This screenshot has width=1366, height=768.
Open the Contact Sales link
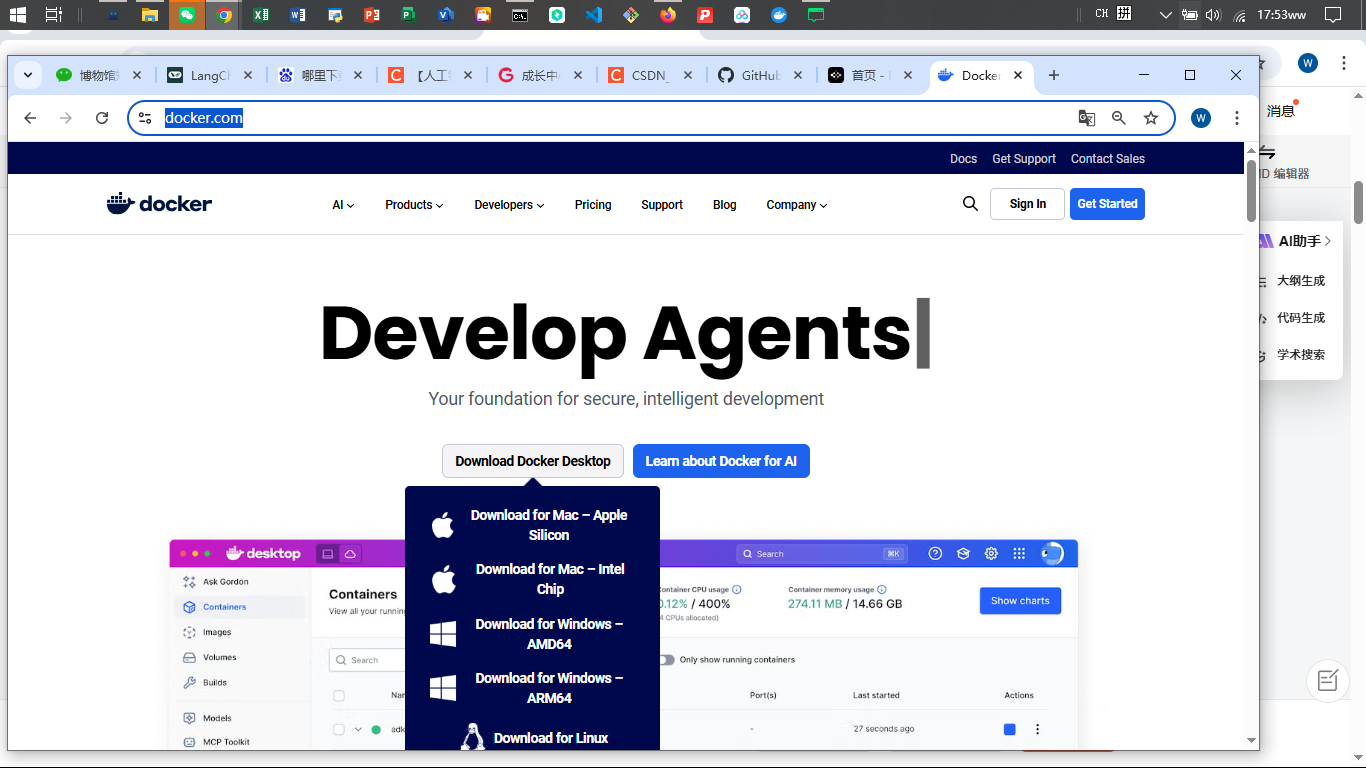[1108, 159]
